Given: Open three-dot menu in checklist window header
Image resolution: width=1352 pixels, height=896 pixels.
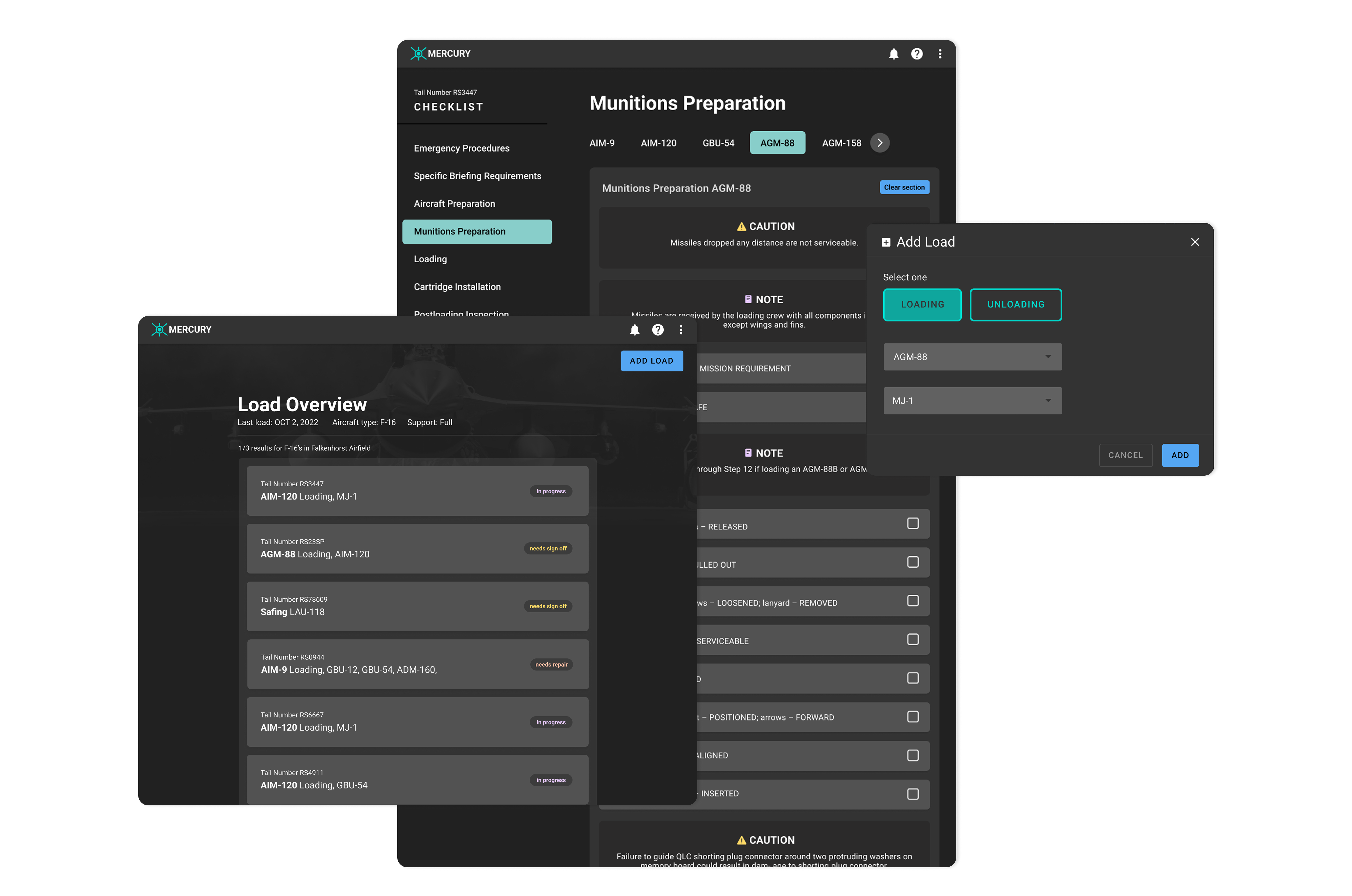Looking at the screenshot, I should [940, 54].
